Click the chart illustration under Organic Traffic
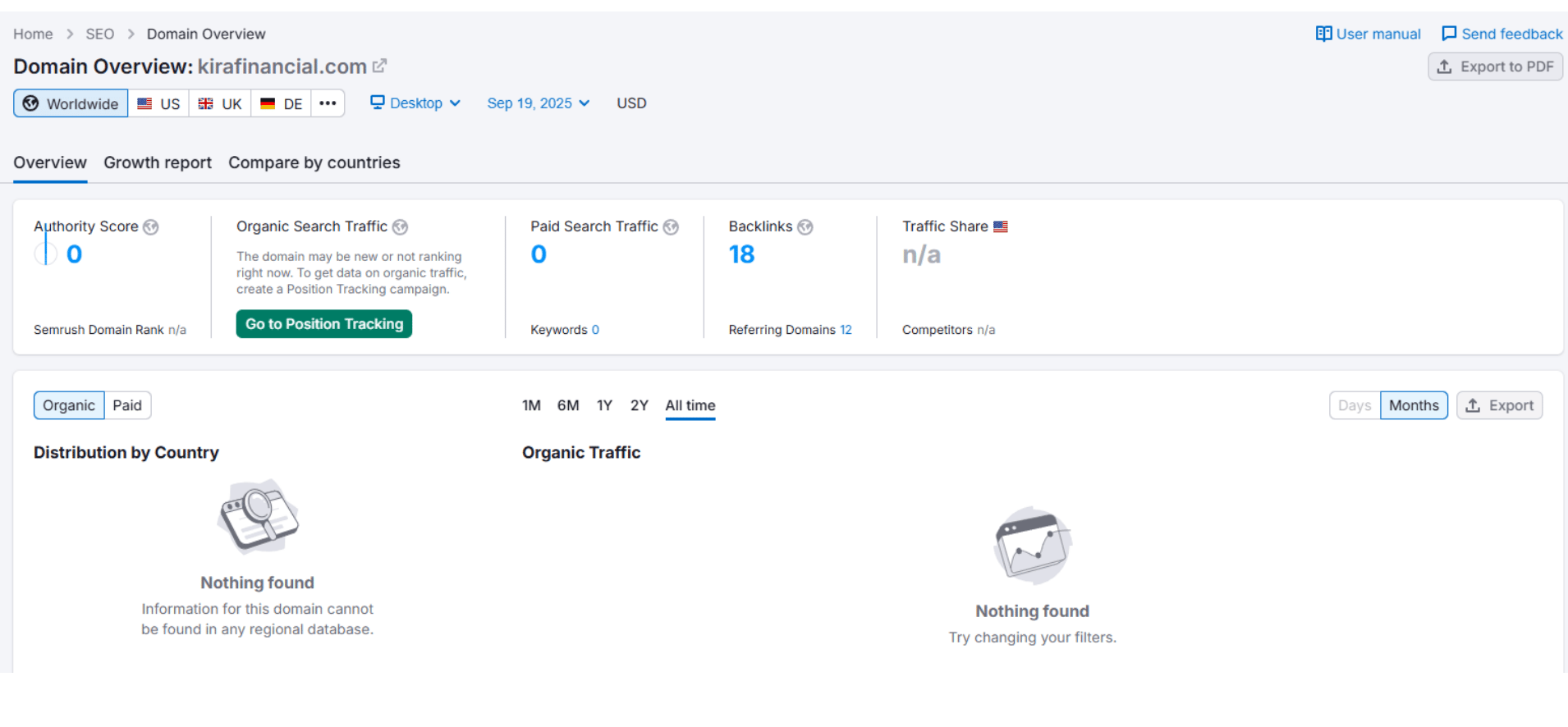Image resolution: width=1568 pixels, height=727 pixels. 1033,545
